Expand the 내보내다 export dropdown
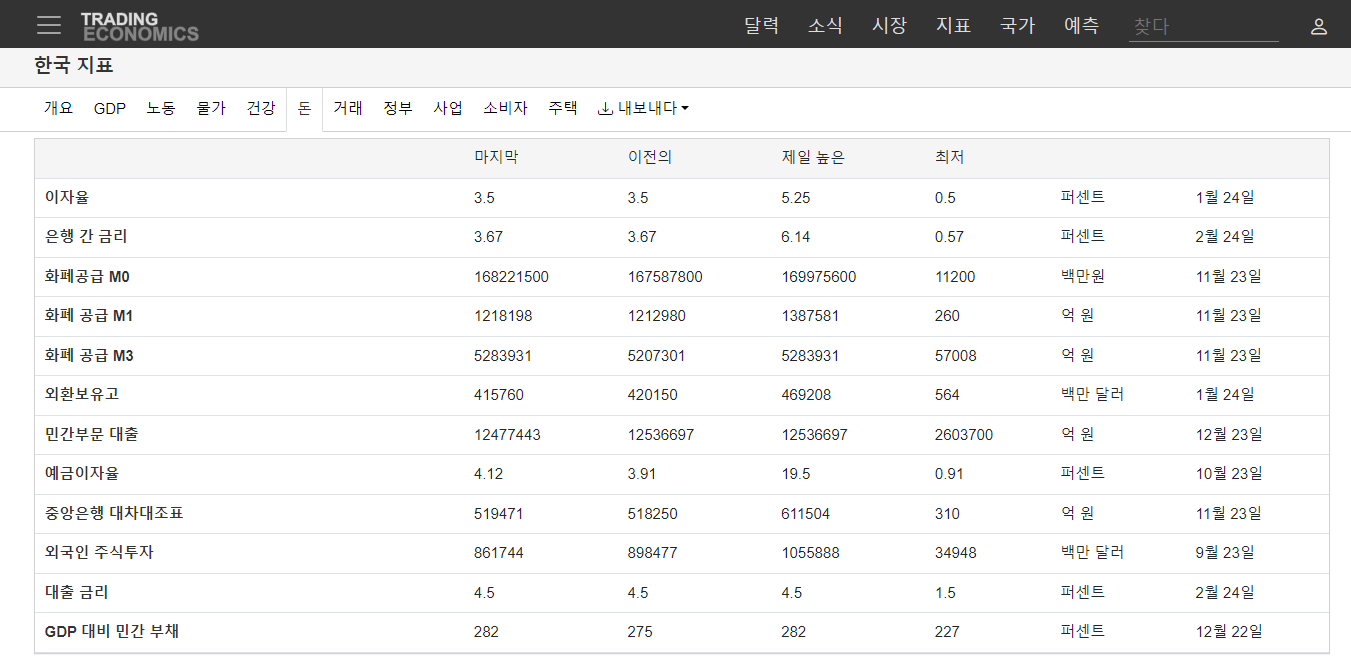 643,108
